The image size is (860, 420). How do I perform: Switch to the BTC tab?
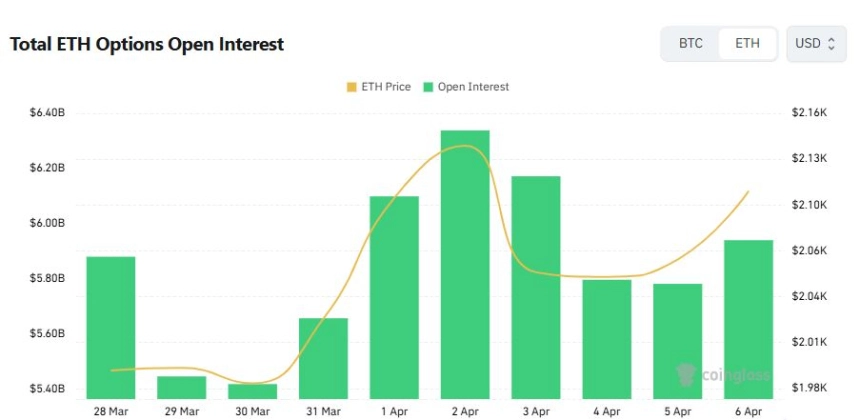pyautogui.click(x=690, y=44)
